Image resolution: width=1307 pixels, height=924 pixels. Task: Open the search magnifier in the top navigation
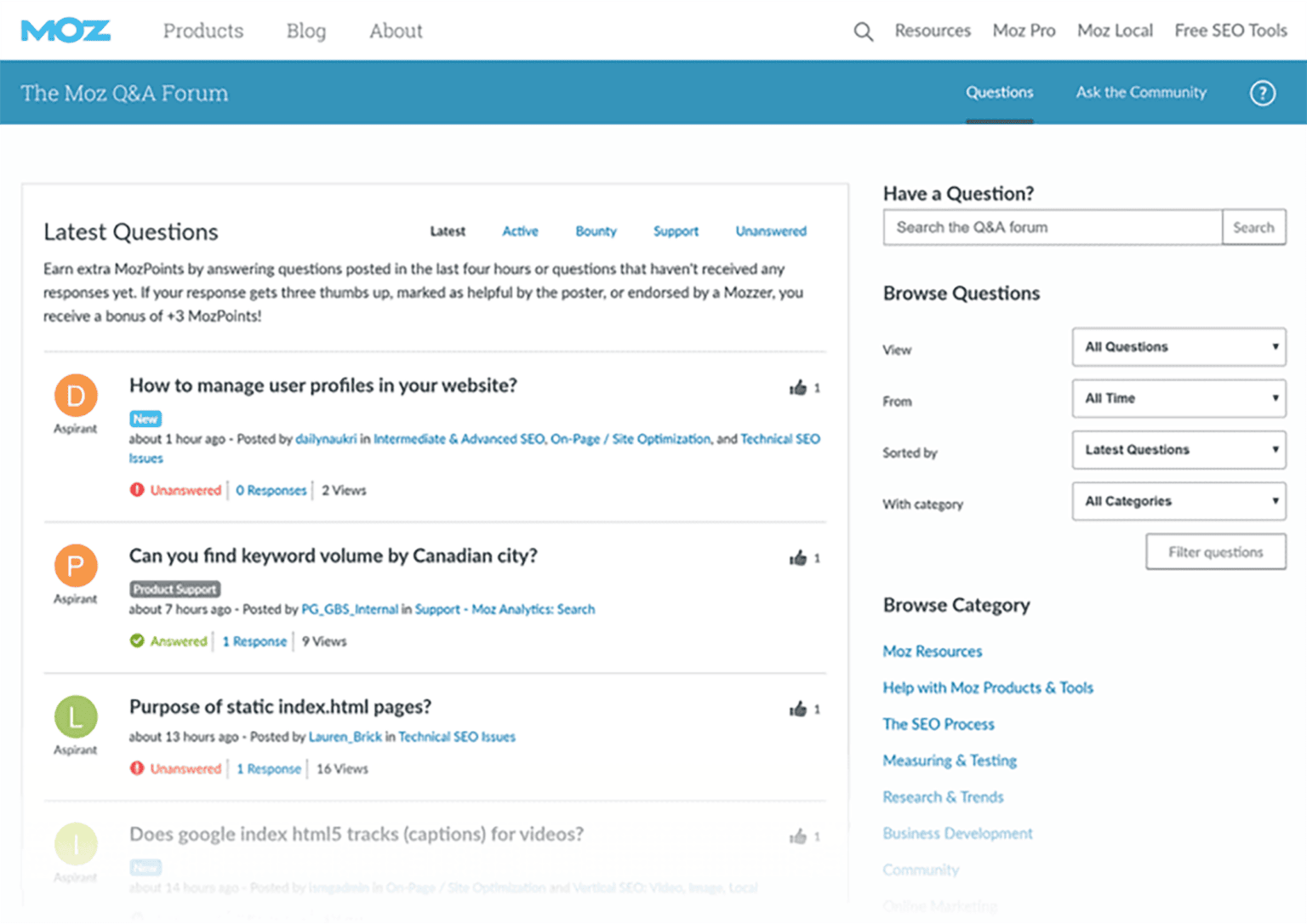click(863, 31)
